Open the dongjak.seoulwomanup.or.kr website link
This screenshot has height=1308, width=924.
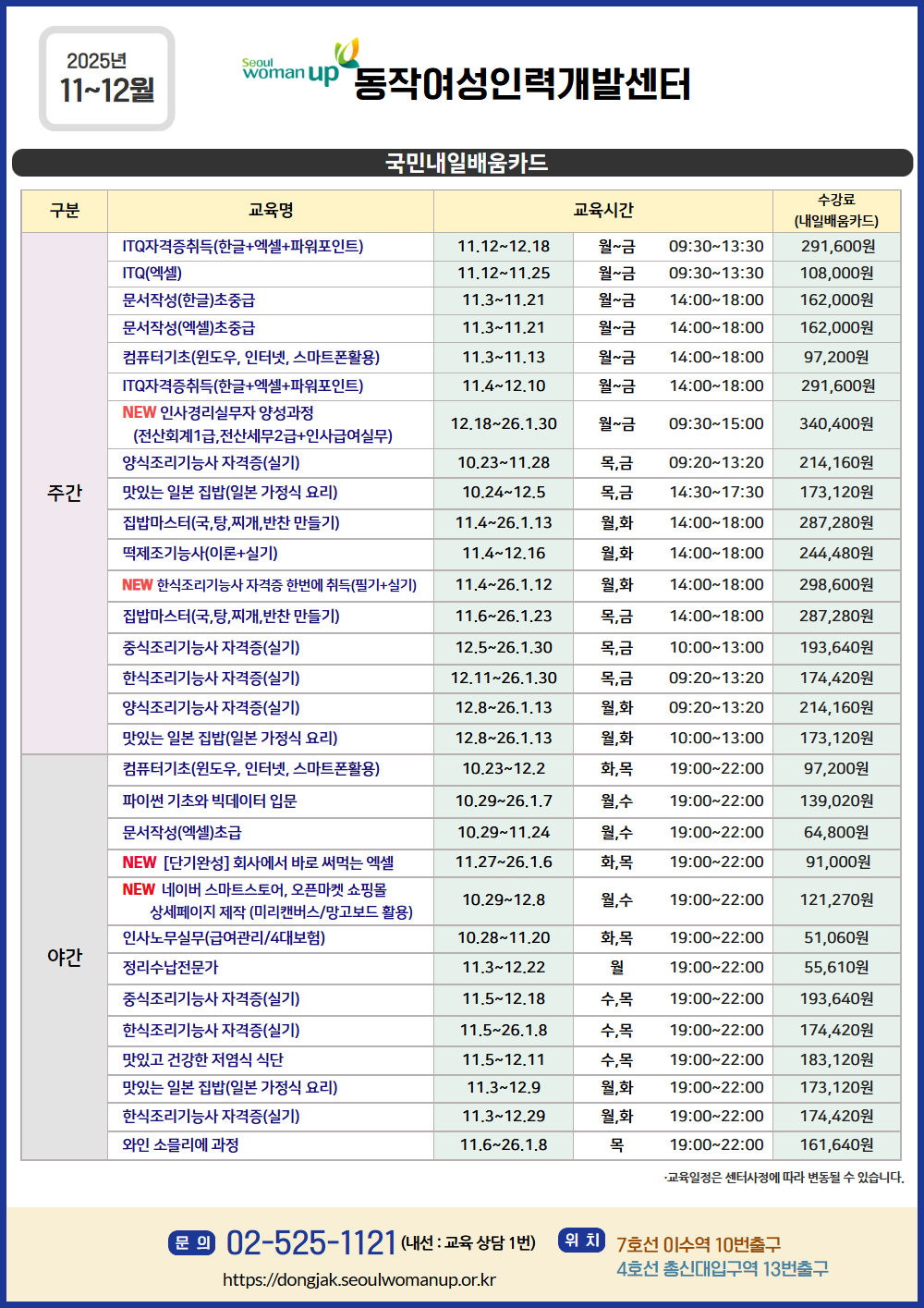pos(359,1280)
